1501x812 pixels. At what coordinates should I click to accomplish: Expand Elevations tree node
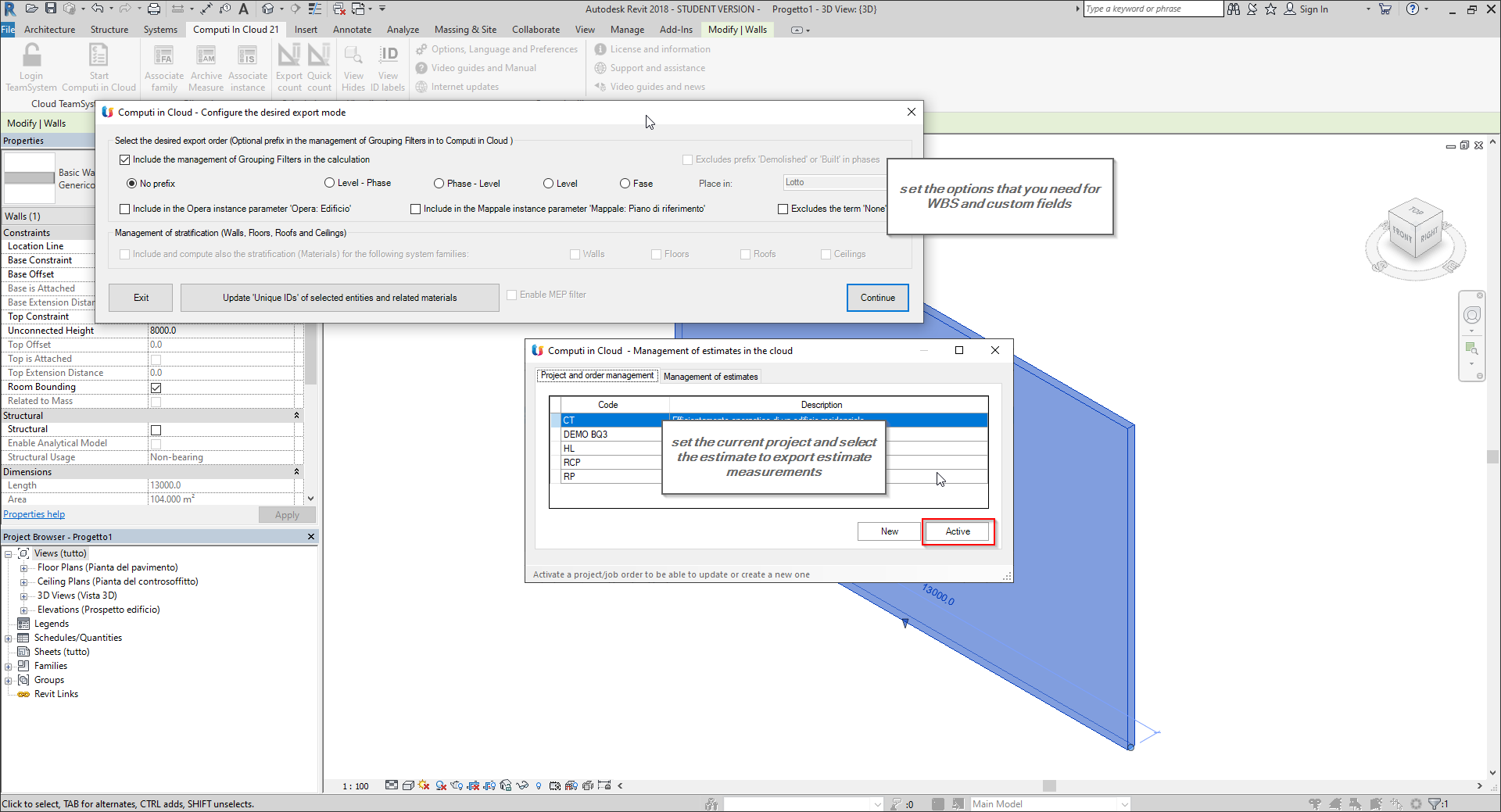(x=23, y=610)
